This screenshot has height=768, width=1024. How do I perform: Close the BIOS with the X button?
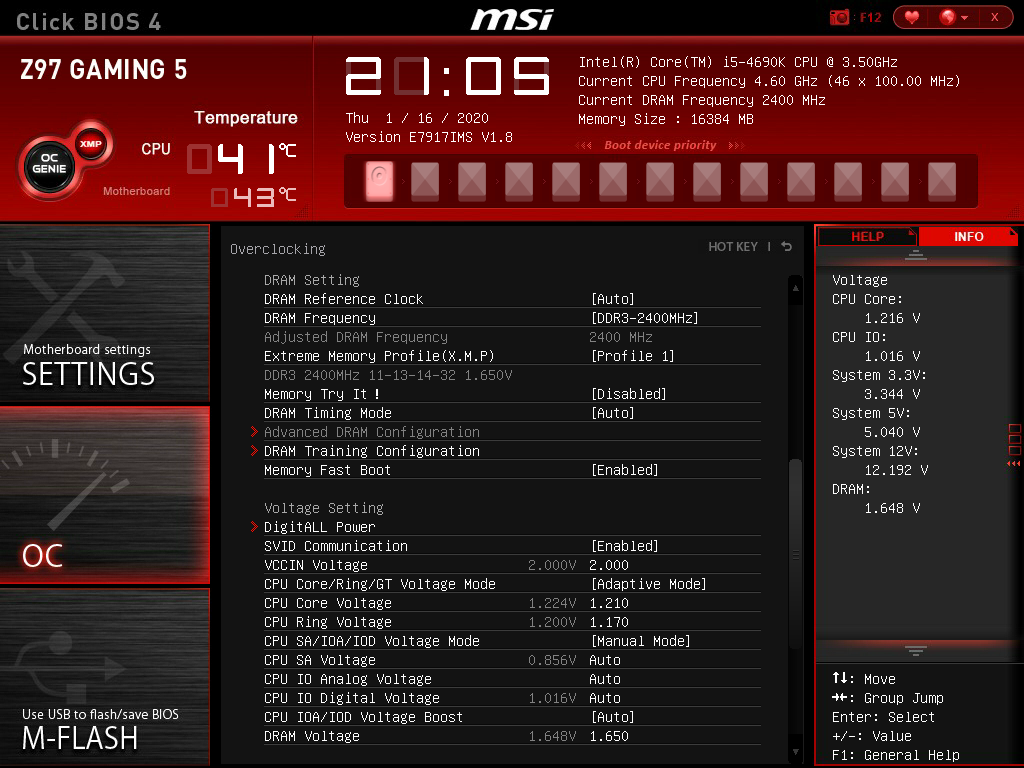pyautogui.click(x=995, y=17)
